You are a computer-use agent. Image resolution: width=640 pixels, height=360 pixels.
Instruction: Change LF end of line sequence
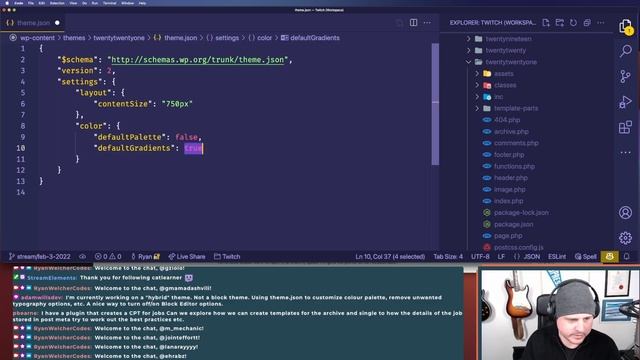(501, 257)
